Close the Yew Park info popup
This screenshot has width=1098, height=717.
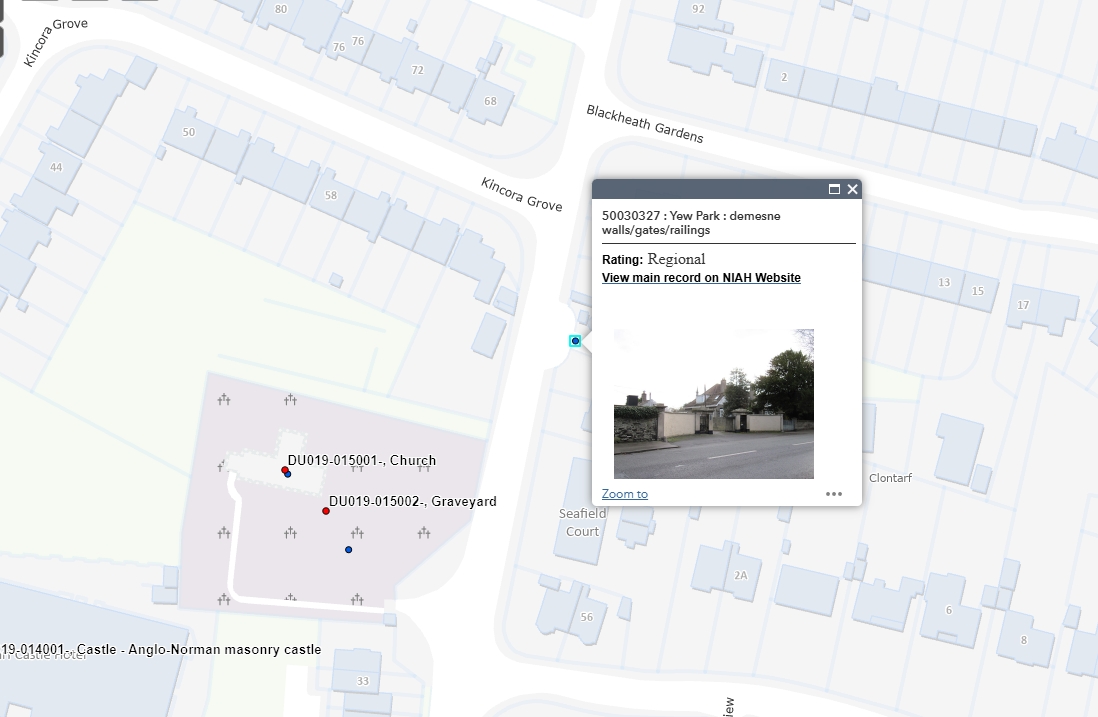[x=852, y=189]
